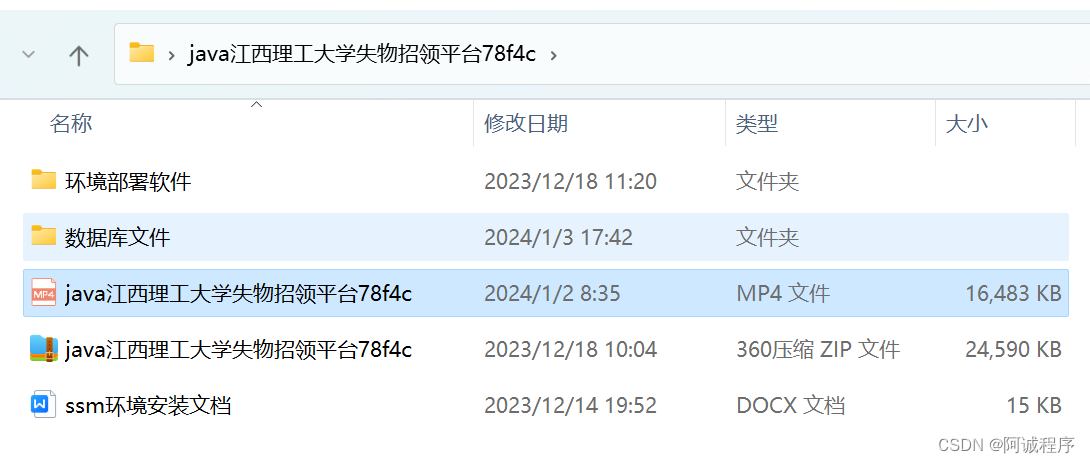Image resolution: width=1090 pixels, height=463 pixels.
Task: Sort by 名称 column header
Action: coord(71,124)
